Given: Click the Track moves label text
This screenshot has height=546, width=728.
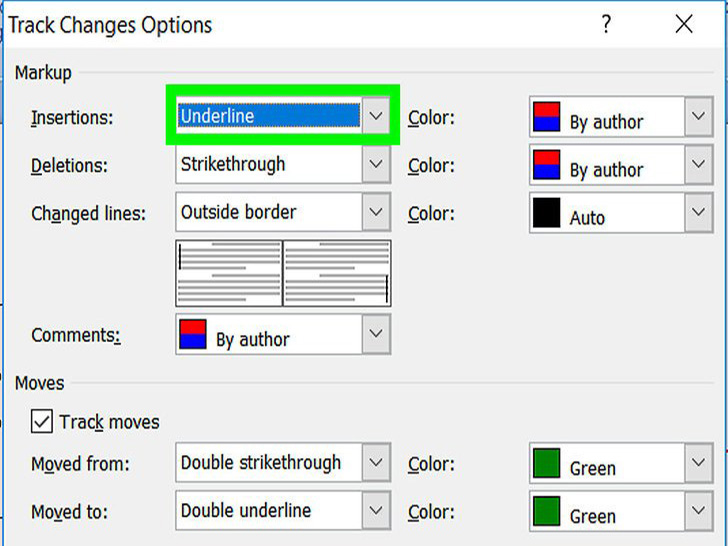Looking at the screenshot, I should click(109, 422).
